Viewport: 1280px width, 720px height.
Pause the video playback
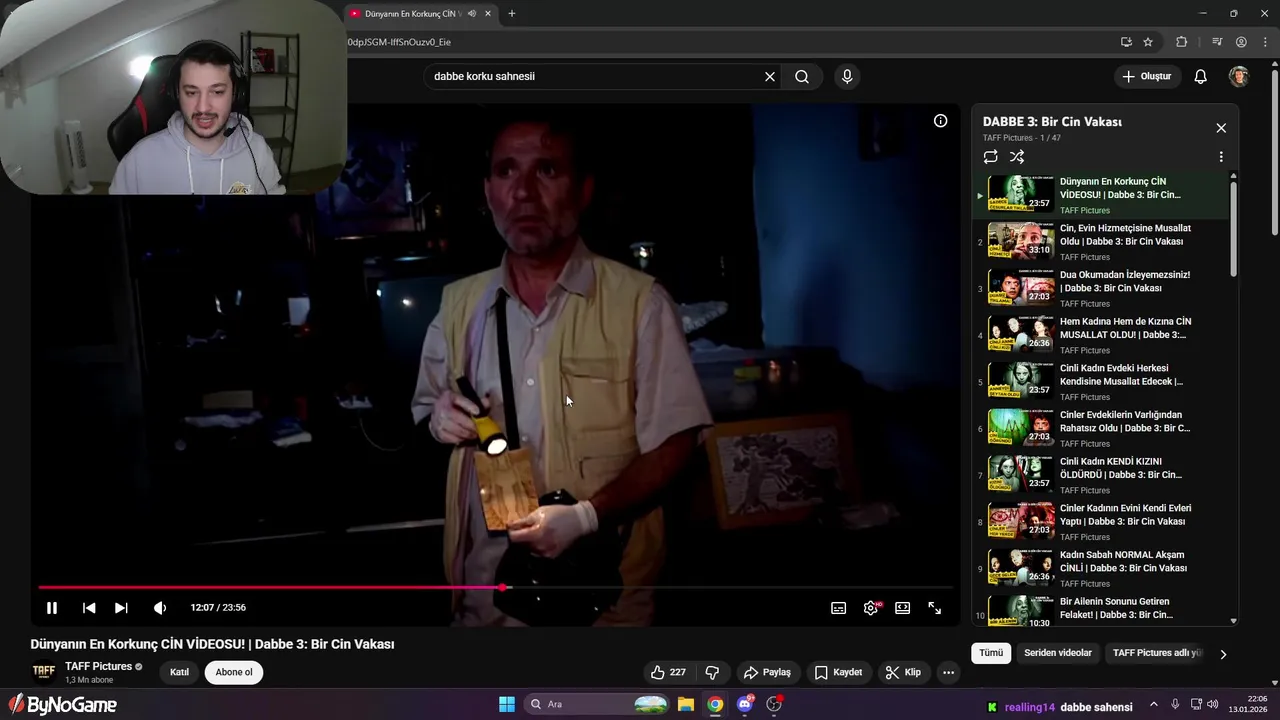point(52,607)
